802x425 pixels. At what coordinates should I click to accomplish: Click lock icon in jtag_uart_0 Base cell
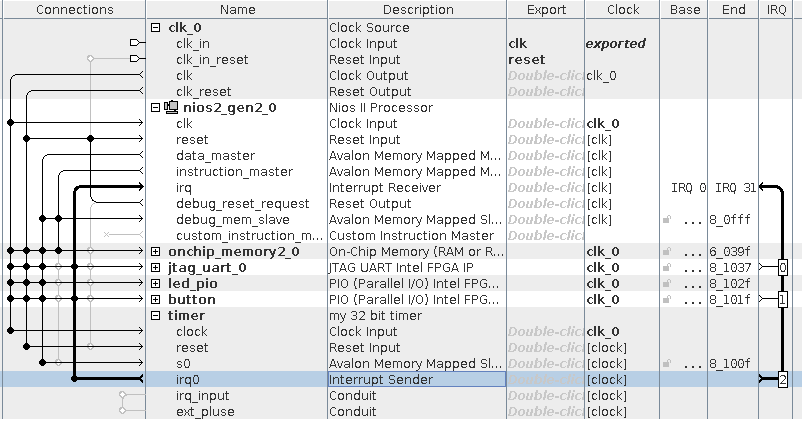tap(666, 268)
